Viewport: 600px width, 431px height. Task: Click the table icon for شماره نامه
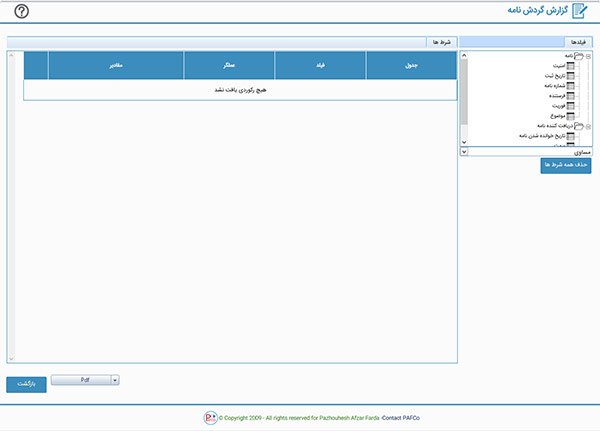pos(570,86)
